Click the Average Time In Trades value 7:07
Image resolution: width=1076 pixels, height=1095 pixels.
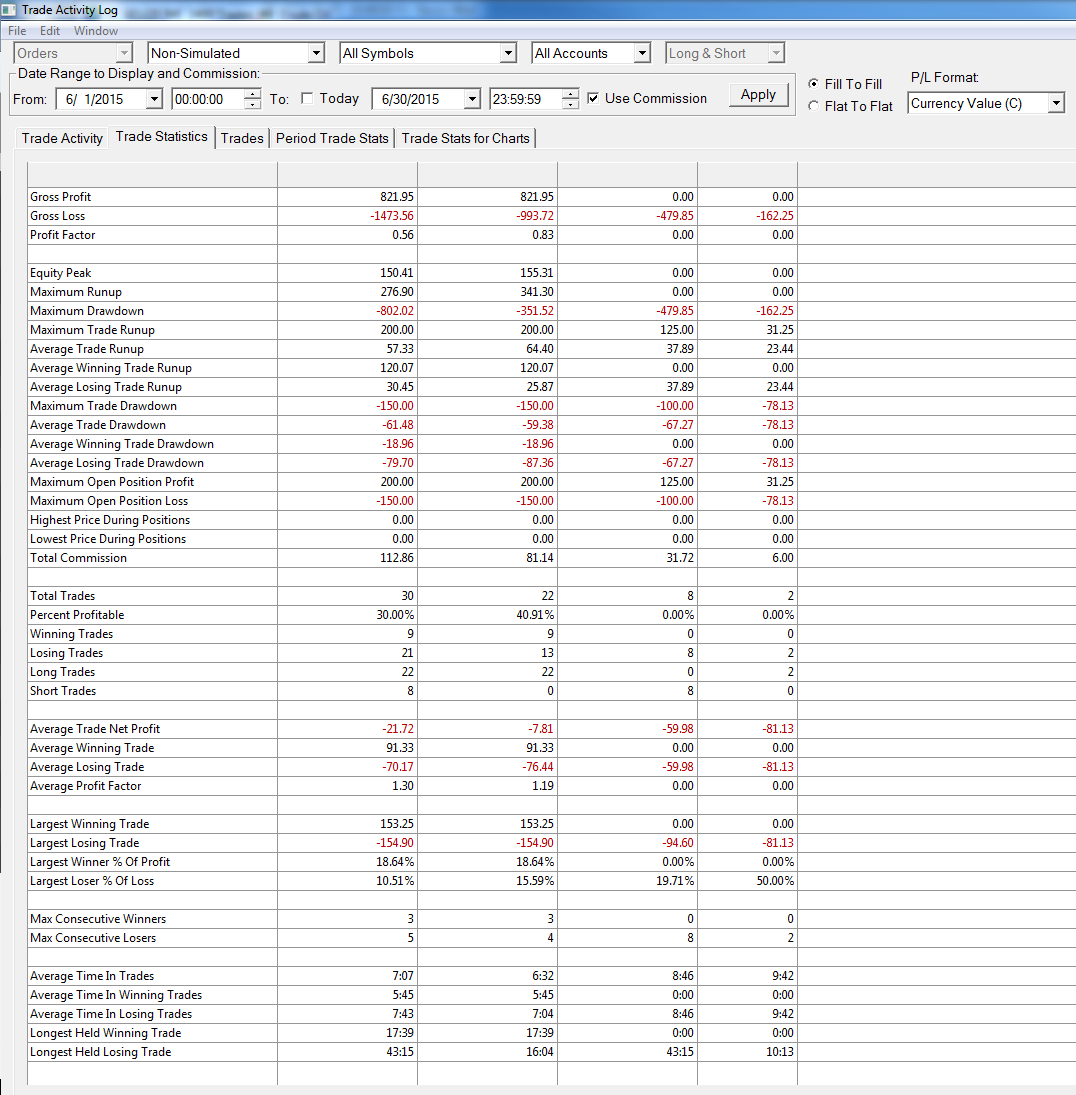click(403, 976)
